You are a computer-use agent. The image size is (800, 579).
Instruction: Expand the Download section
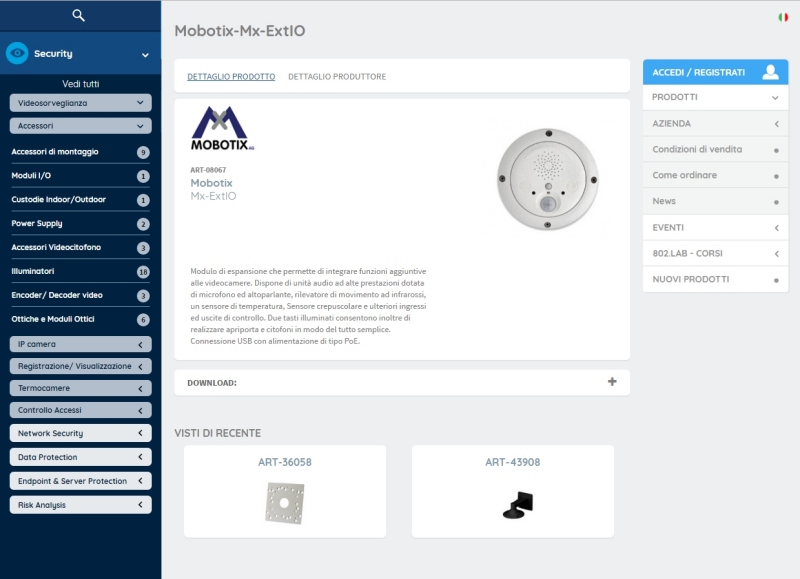pos(402,383)
